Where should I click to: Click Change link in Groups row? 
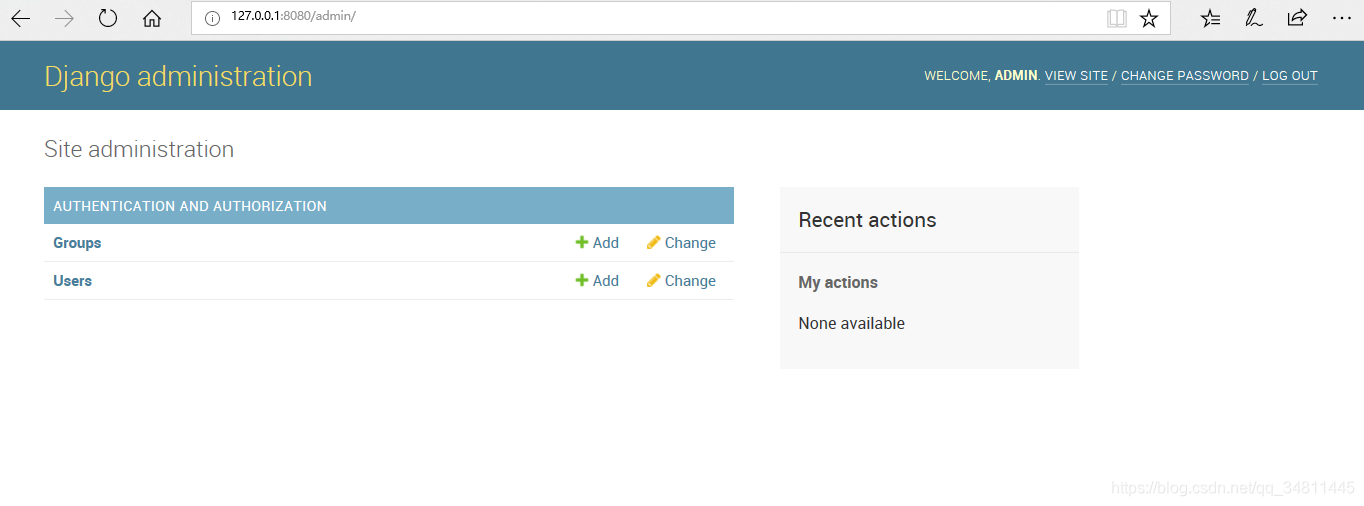click(690, 243)
